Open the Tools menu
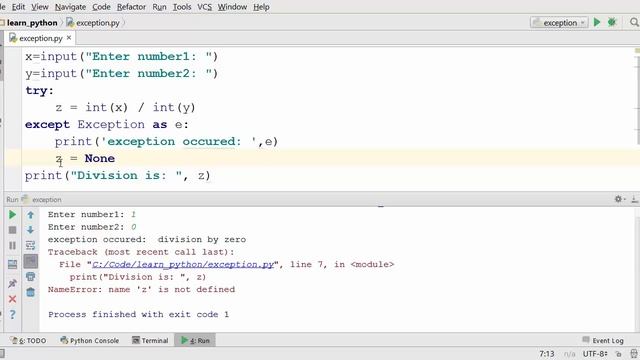 point(182,7)
